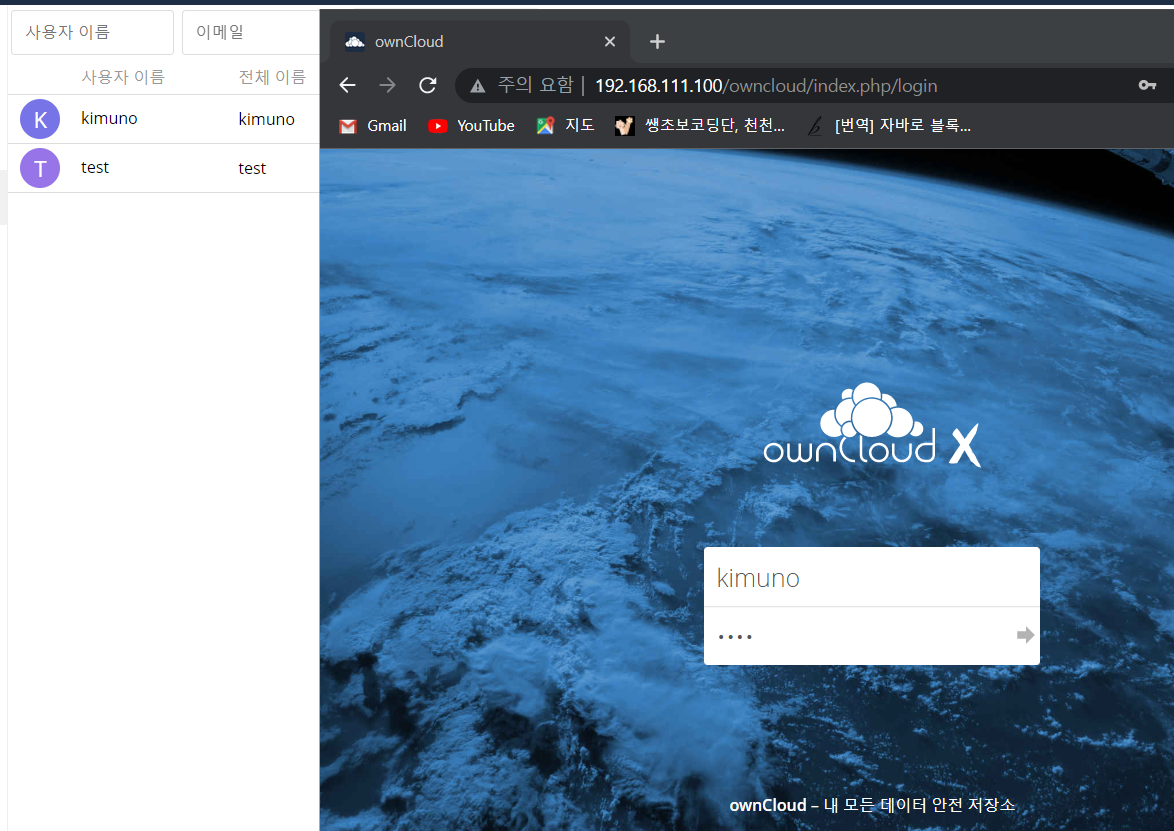Click the 주의 요함 security label
1174x831 pixels.
tap(535, 85)
